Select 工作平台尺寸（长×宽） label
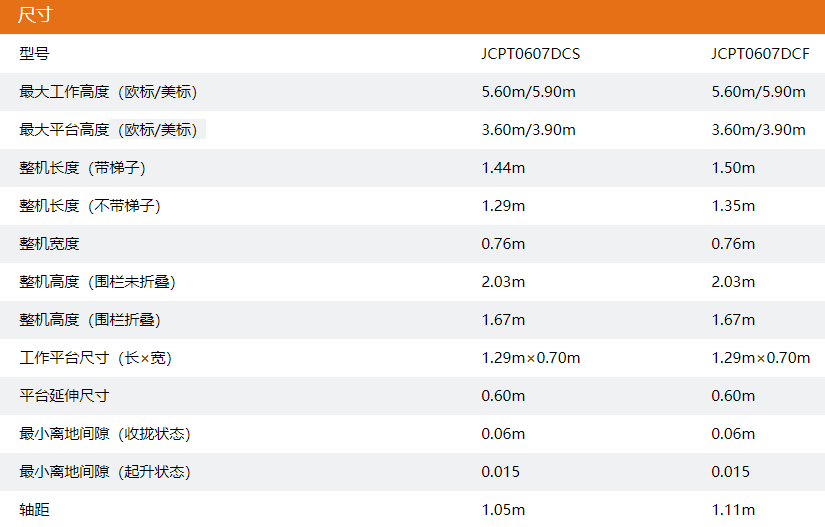This screenshot has height=527, width=825. 96,358
